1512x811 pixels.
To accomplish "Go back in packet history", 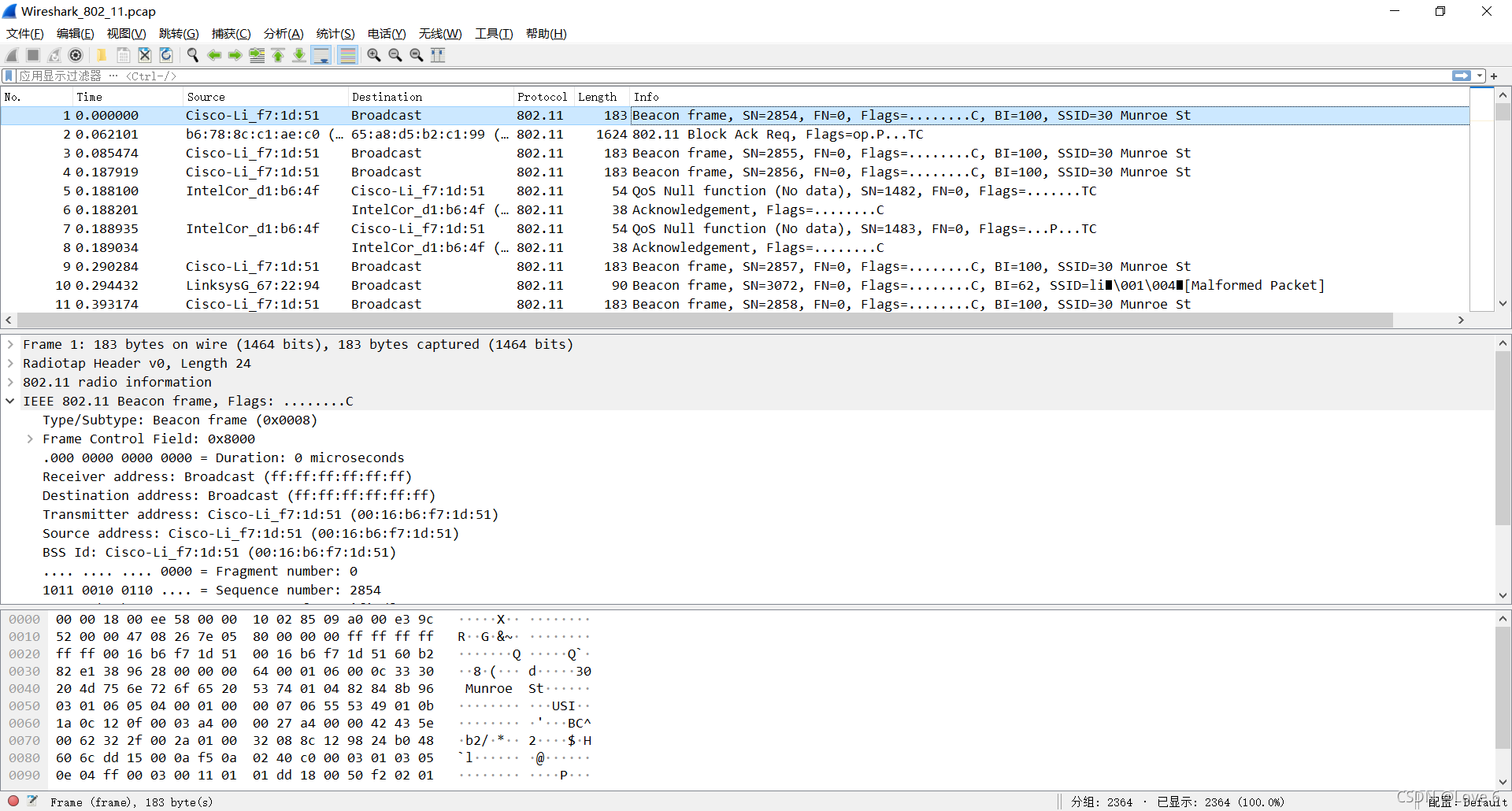I will click(x=214, y=55).
